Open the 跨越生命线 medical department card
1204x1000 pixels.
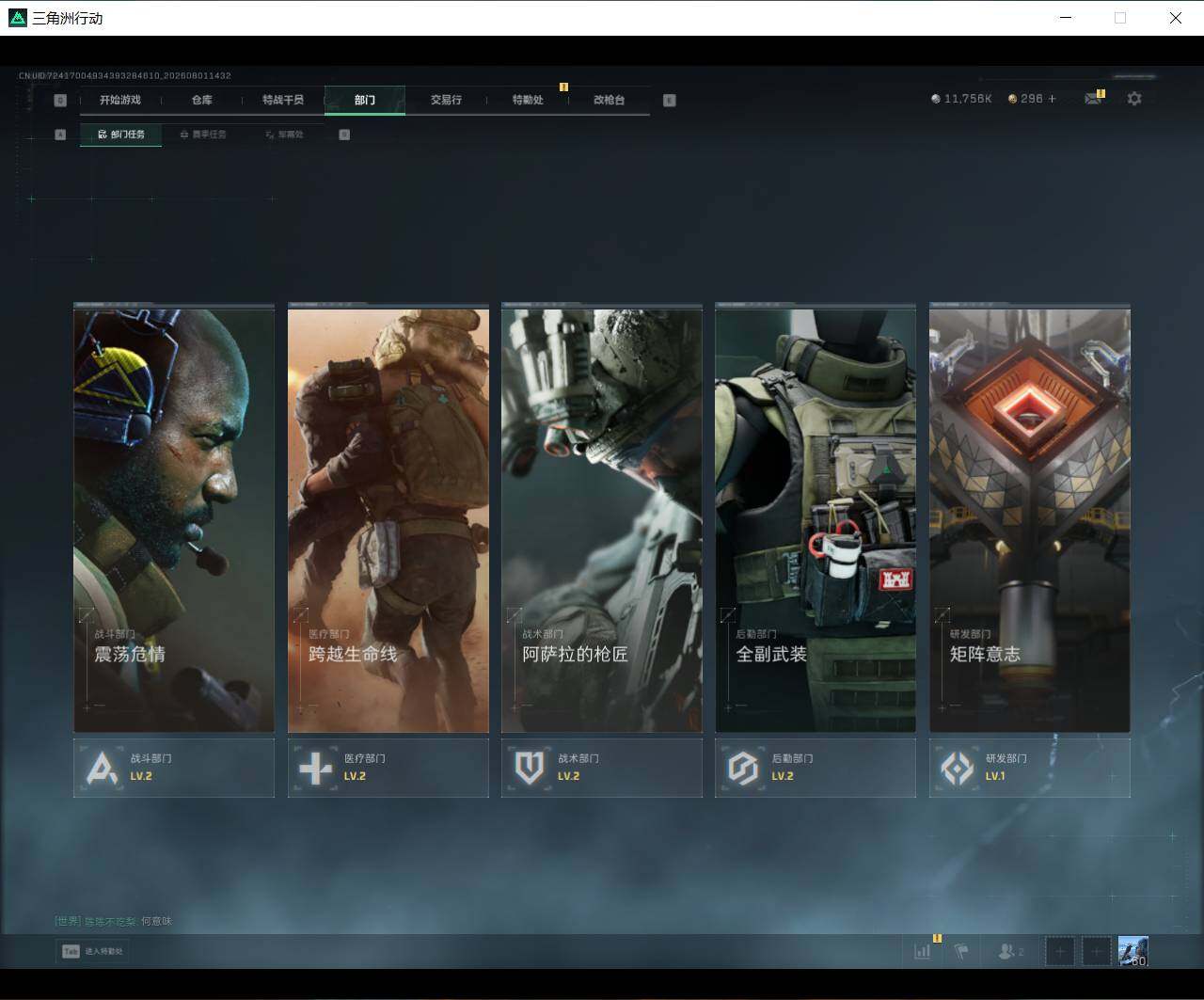[x=388, y=518]
